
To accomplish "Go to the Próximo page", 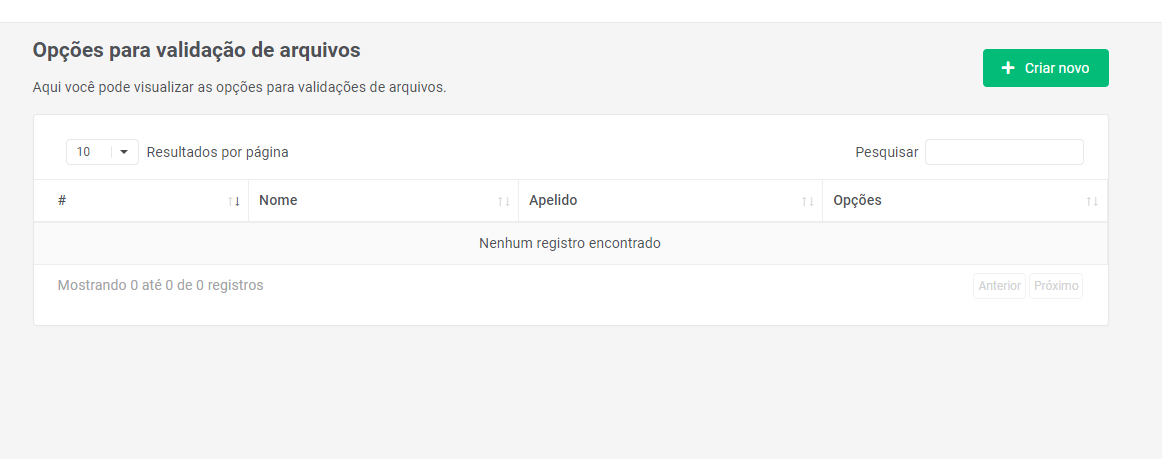I will tap(1056, 286).
